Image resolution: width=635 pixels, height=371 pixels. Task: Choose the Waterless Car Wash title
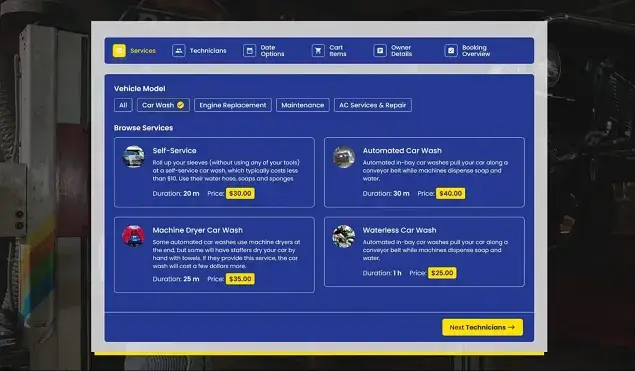coord(399,230)
